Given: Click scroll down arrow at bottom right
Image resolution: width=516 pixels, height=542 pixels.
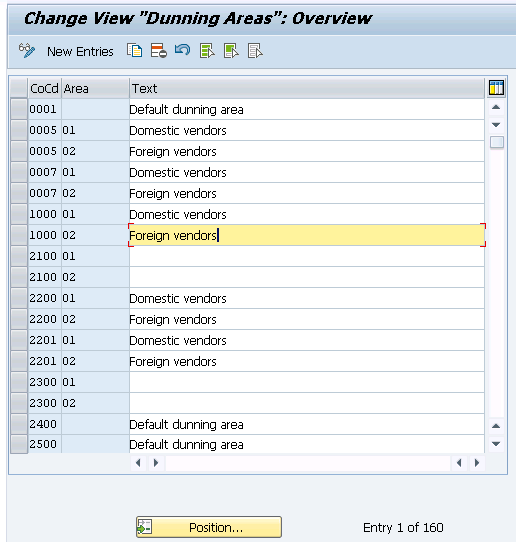Looking at the screenshot, I should coord(496,444).
